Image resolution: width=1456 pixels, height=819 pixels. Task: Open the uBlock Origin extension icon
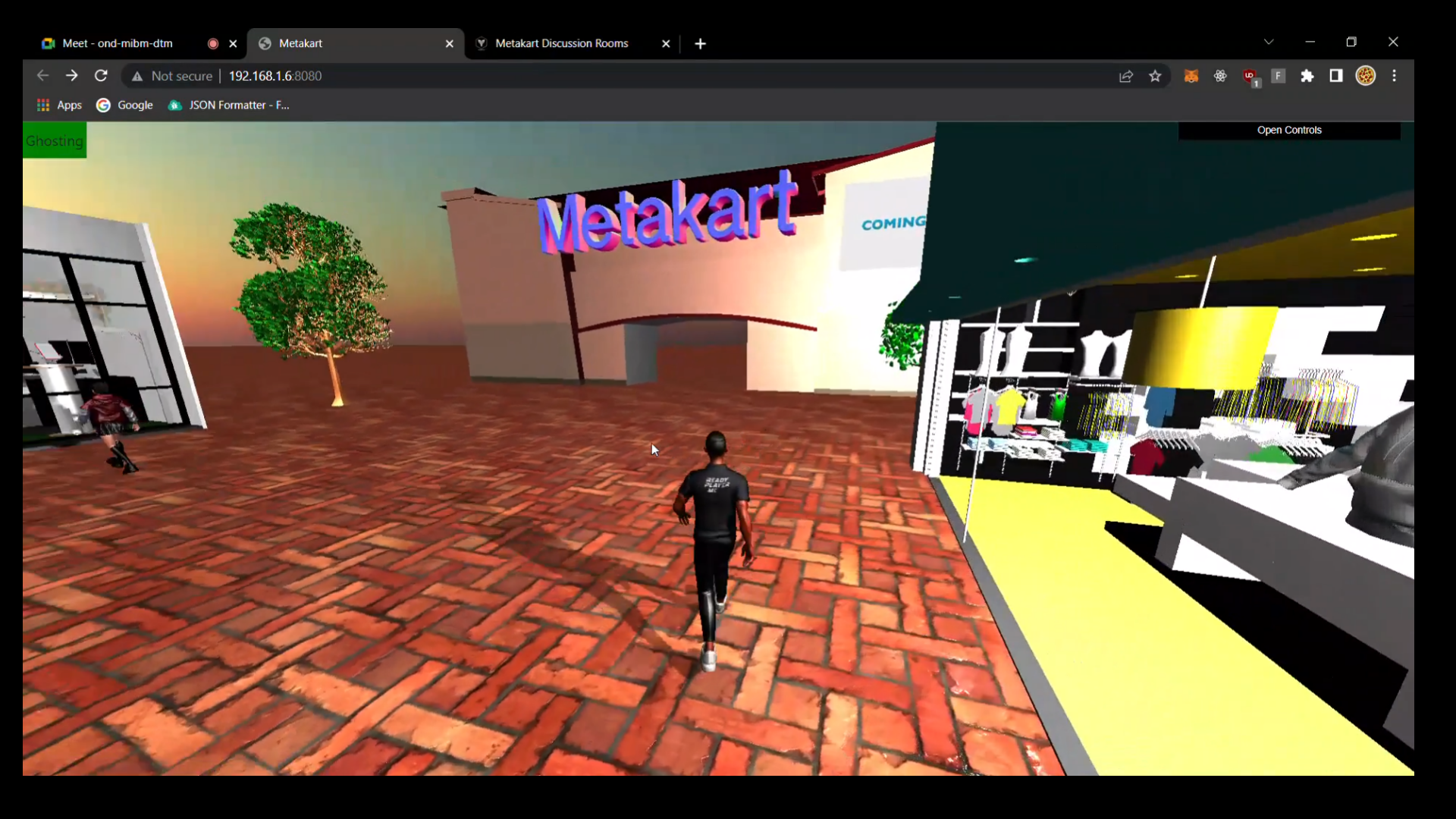click(1250, 76)
